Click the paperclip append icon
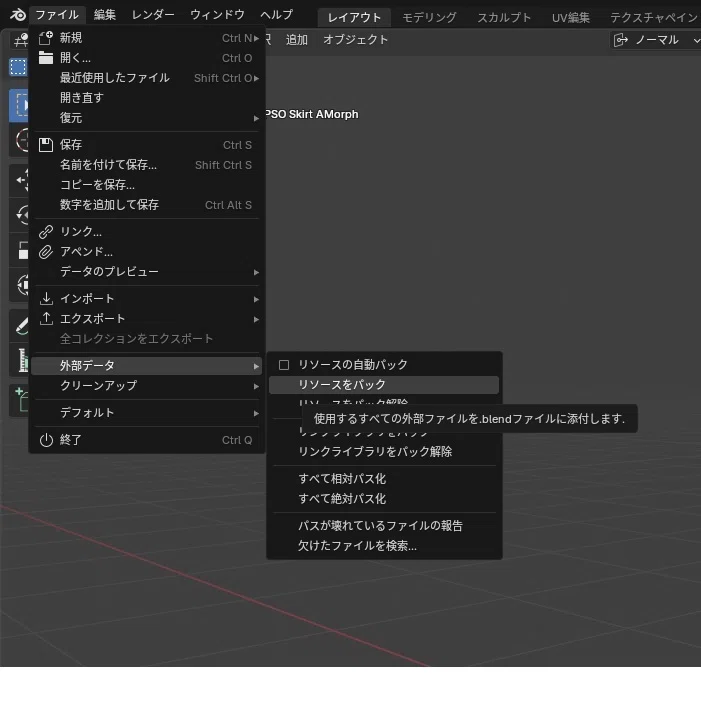 (x=46, y=252)
